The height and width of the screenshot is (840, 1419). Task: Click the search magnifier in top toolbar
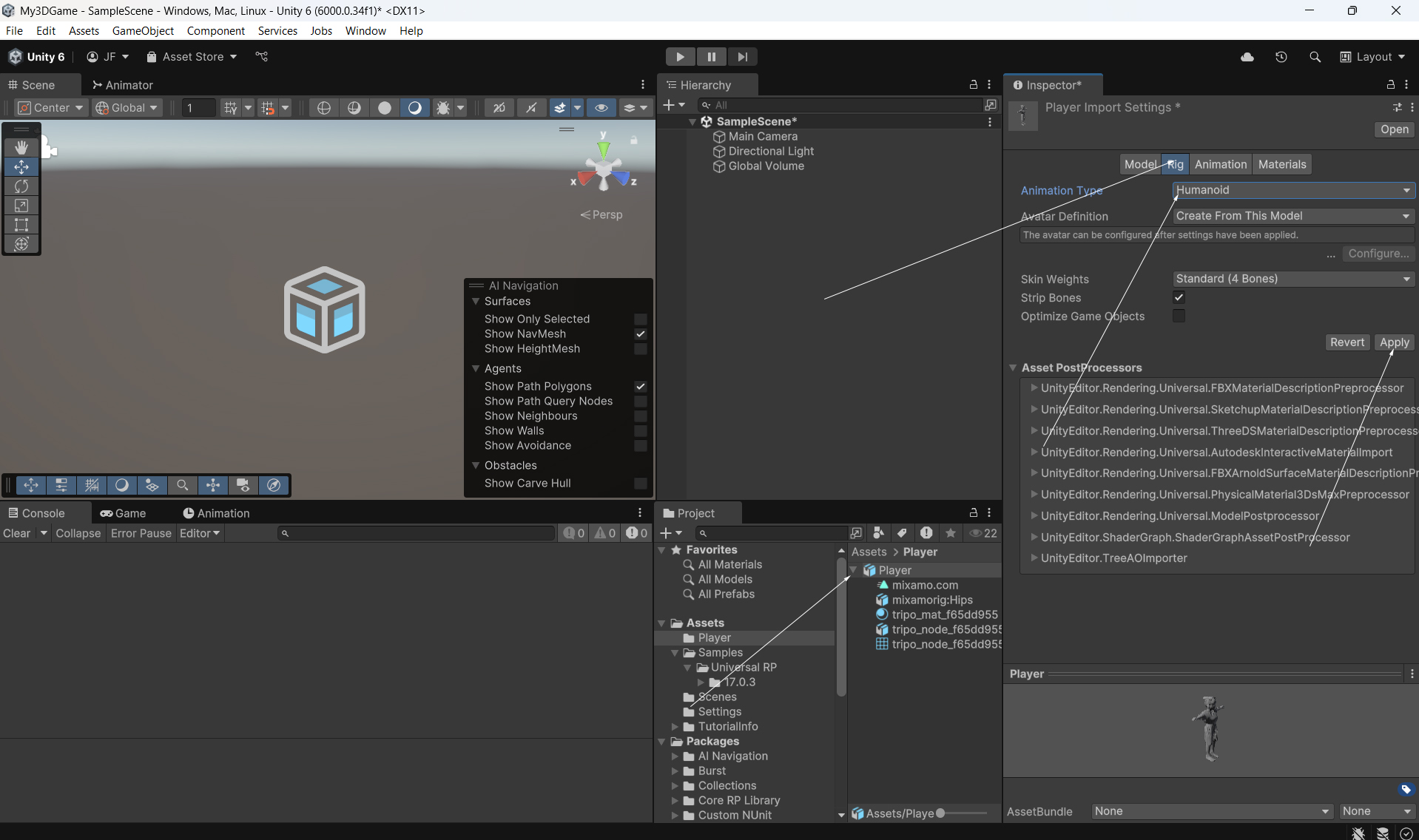tap(1315, 57)
